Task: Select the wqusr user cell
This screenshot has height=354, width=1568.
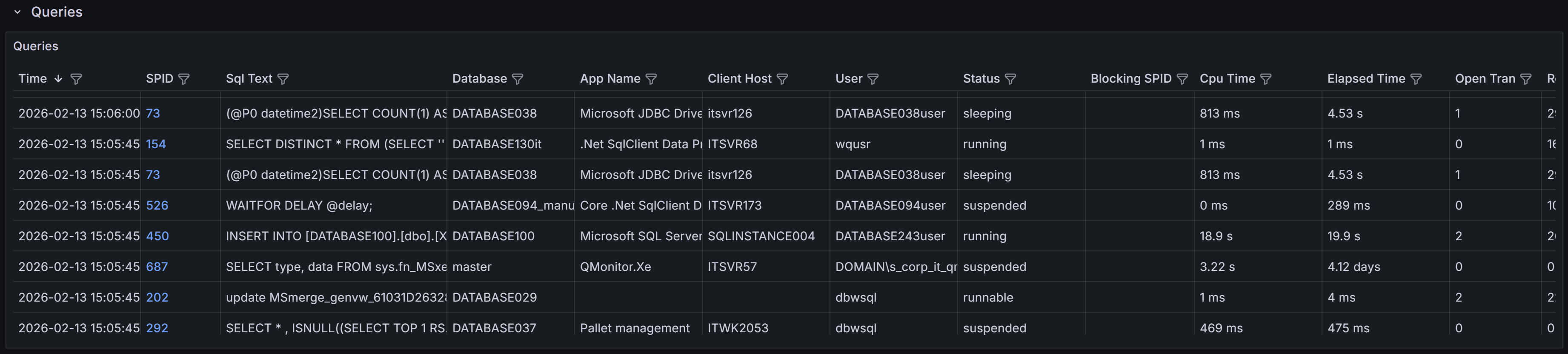Action: click(x=894, y=144)
